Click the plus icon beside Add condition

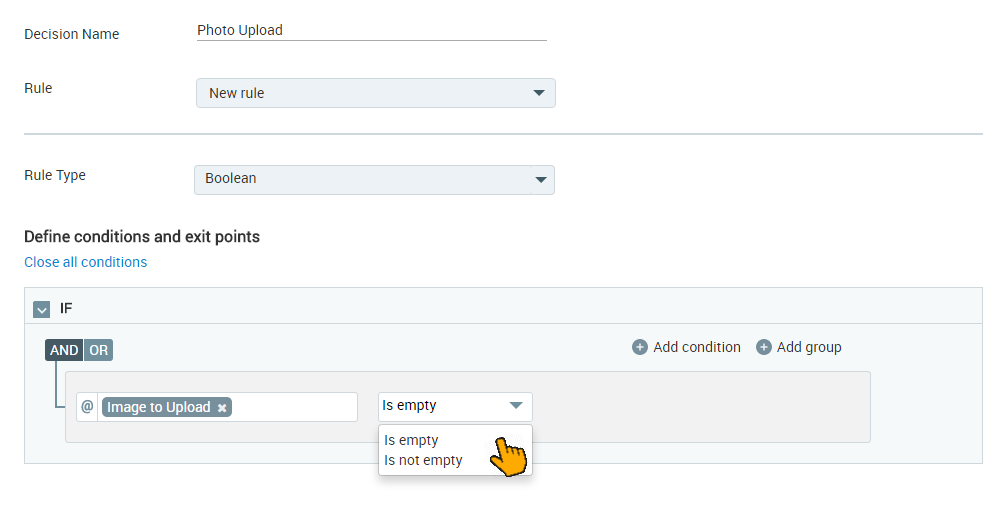[x=640, y=347]
